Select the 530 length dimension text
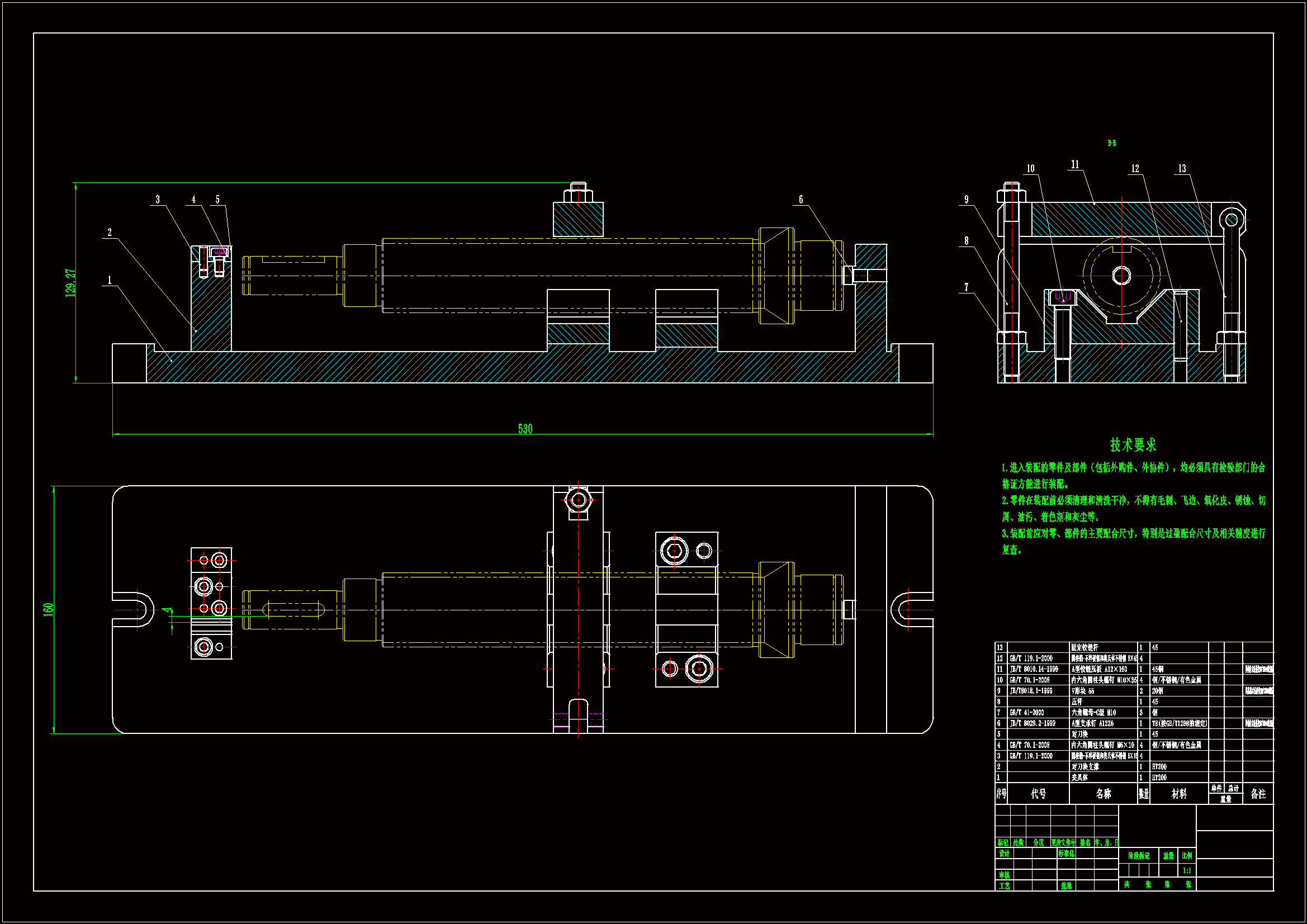Image resolution: width=1307 pixels, height=924 pixels. point(525,429)
